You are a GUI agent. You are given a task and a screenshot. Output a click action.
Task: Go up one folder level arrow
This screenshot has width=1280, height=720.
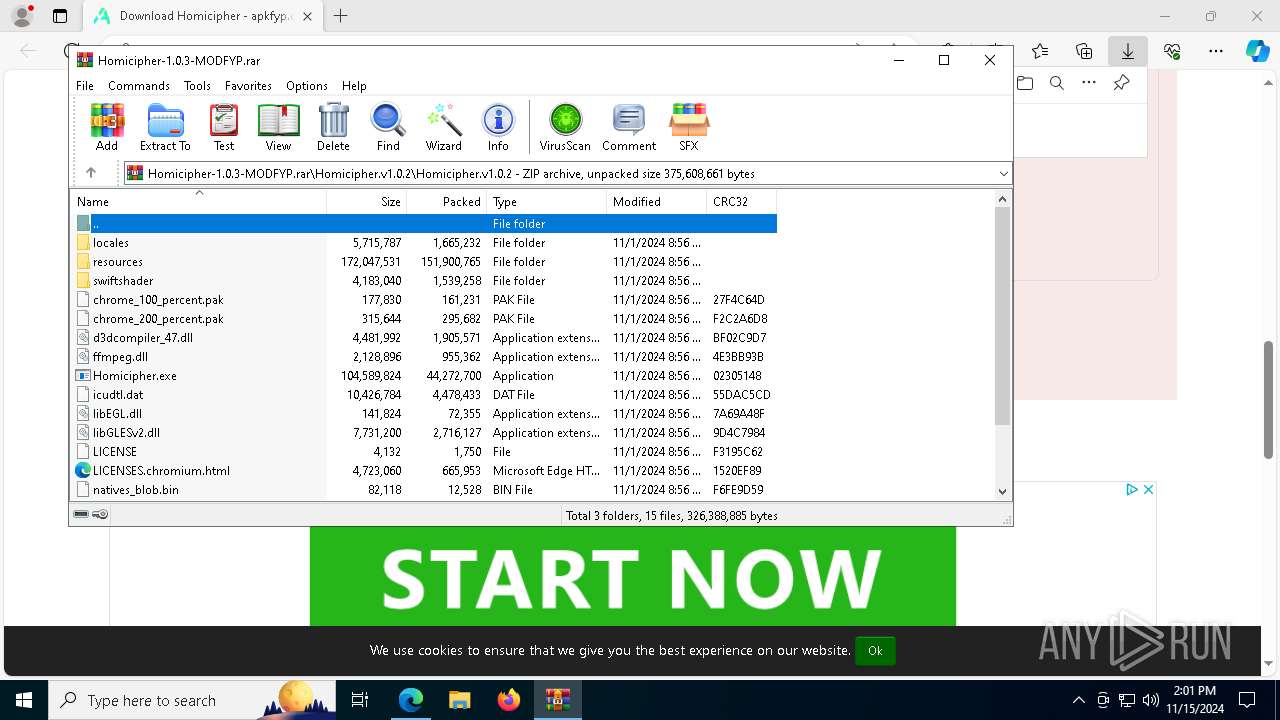click(91, 173)
